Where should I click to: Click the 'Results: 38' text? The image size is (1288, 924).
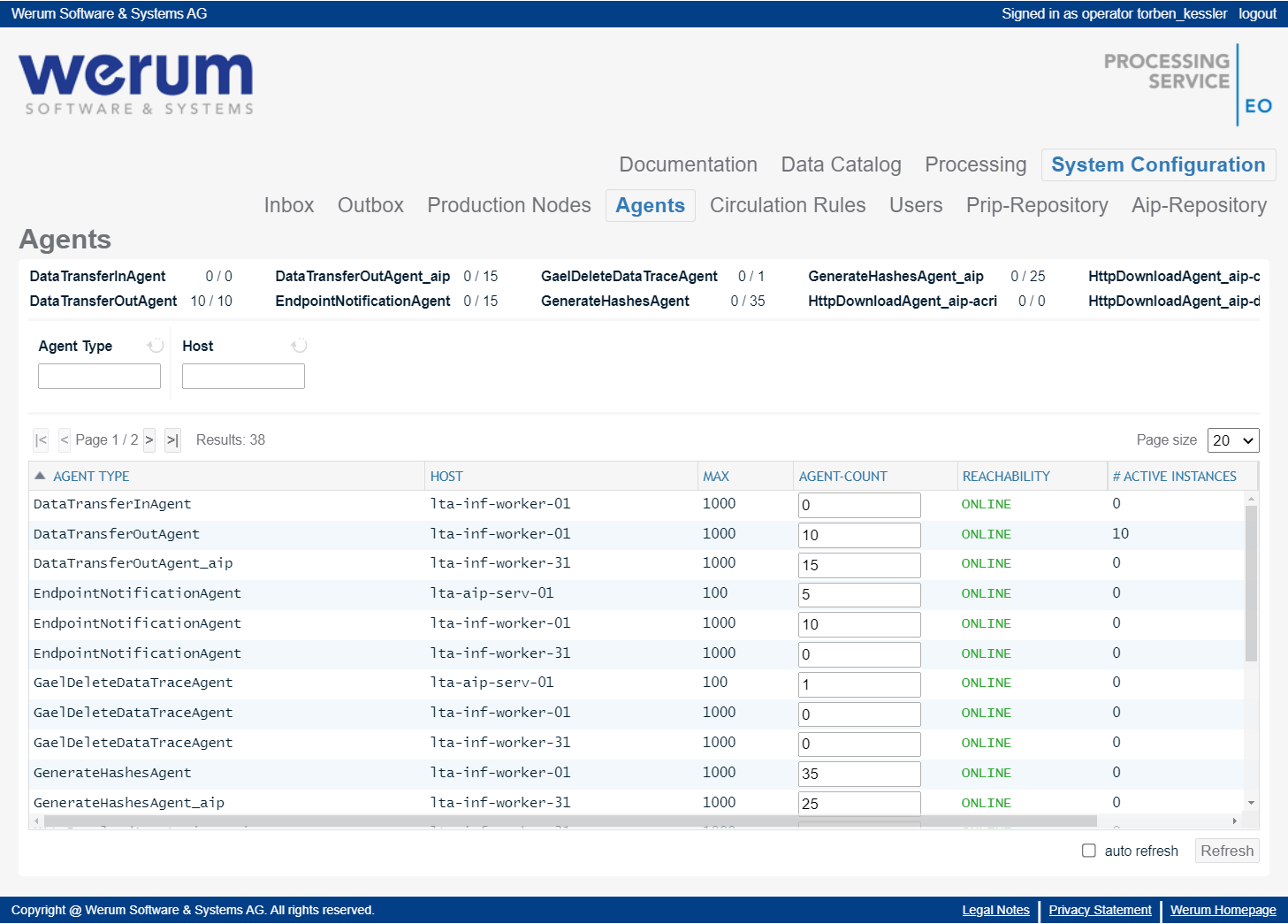click(x=231, y=439)
